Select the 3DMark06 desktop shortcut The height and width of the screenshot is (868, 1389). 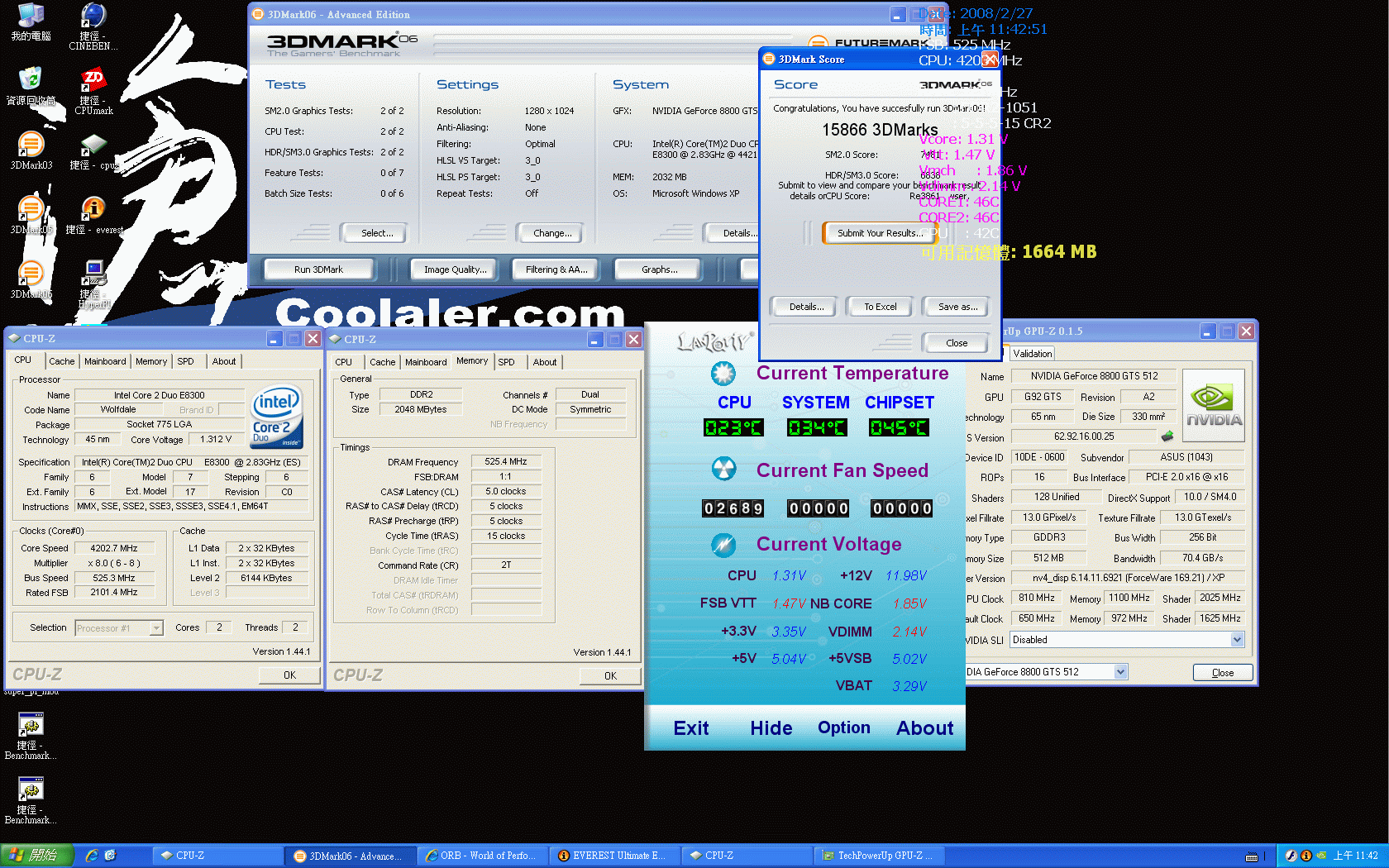31,279
